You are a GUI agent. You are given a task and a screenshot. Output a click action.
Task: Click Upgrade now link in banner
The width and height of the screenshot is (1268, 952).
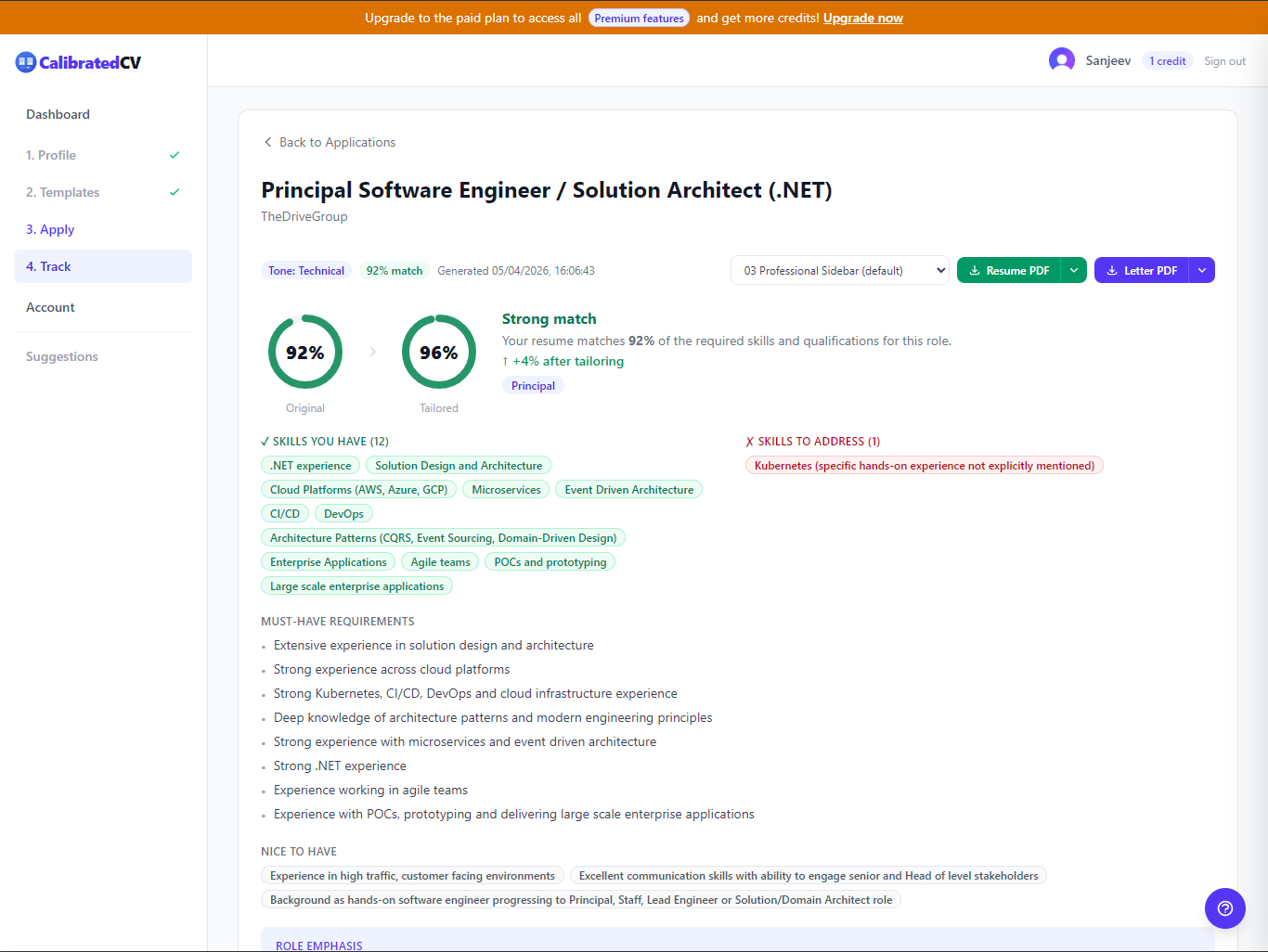point(862,18)
